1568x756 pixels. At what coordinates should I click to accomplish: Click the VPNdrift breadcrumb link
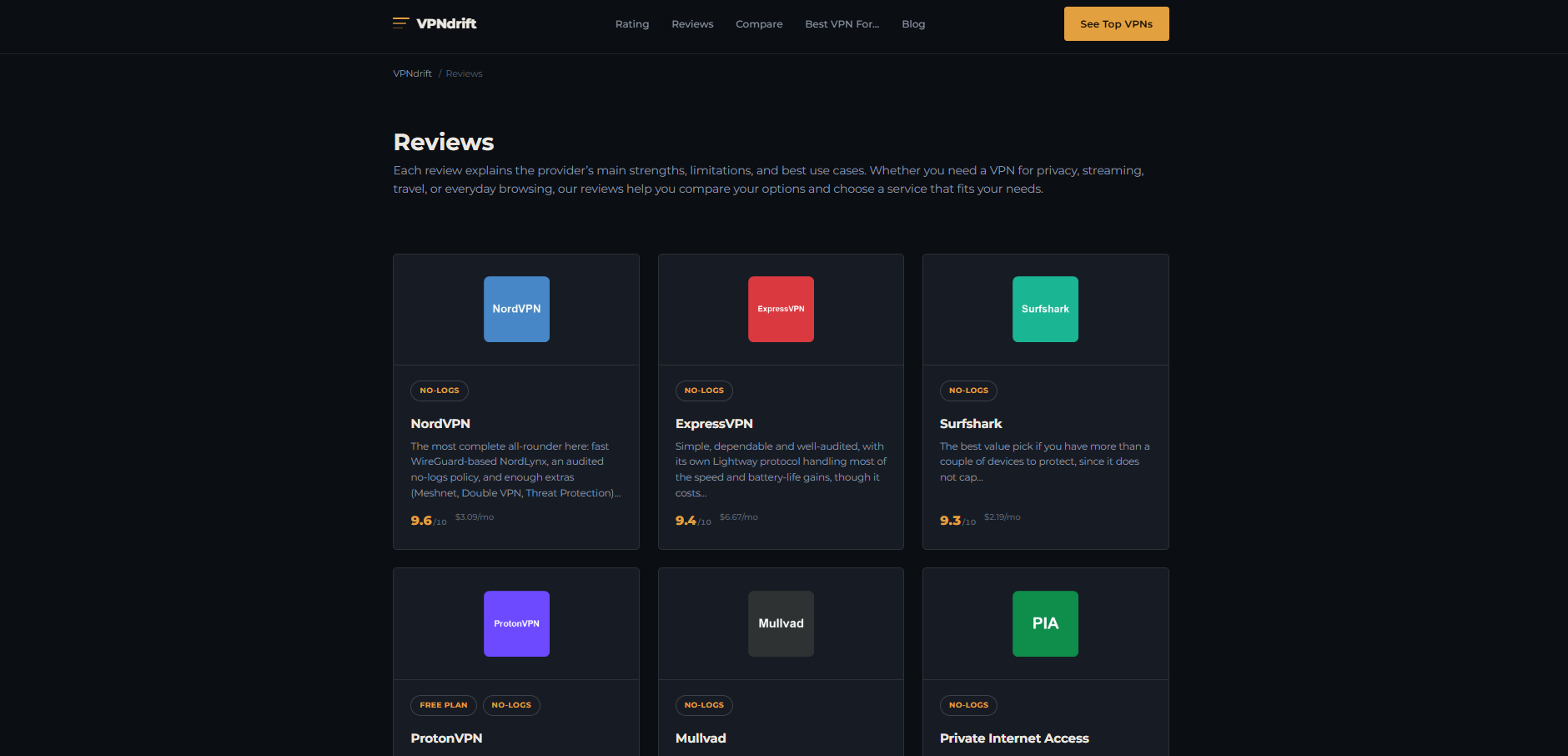(412, 73)
